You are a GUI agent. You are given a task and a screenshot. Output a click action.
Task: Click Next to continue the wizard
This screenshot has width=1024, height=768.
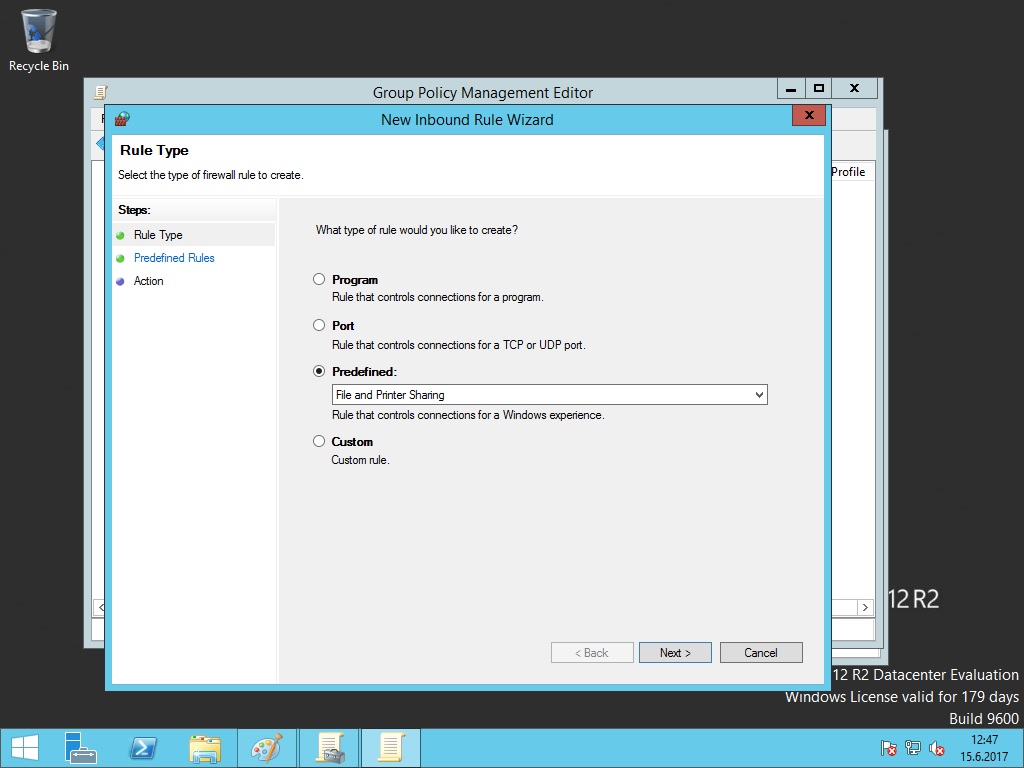(x=675, y=653)
